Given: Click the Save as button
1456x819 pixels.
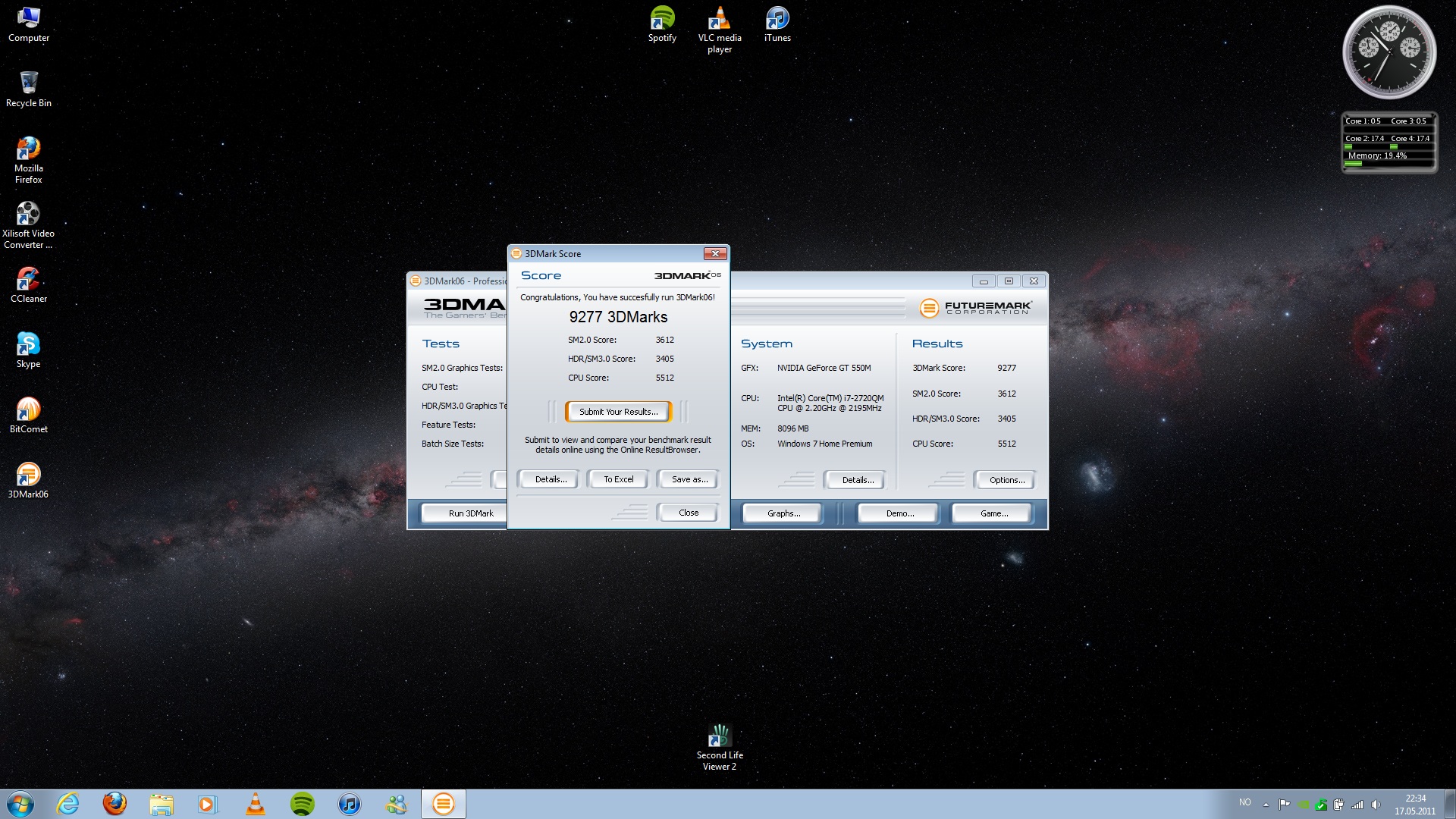Looking at the screenshot, I should (x=689, y=479).
